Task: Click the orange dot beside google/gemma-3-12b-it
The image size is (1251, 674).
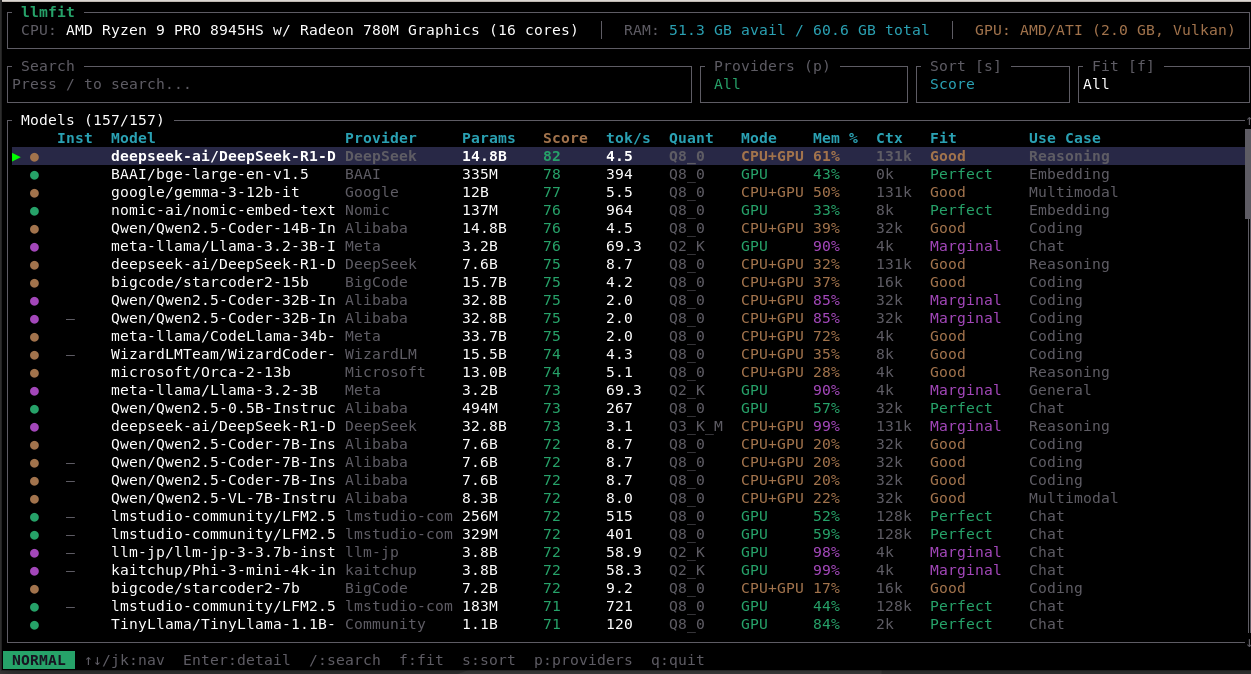Action: click(34, 192)
